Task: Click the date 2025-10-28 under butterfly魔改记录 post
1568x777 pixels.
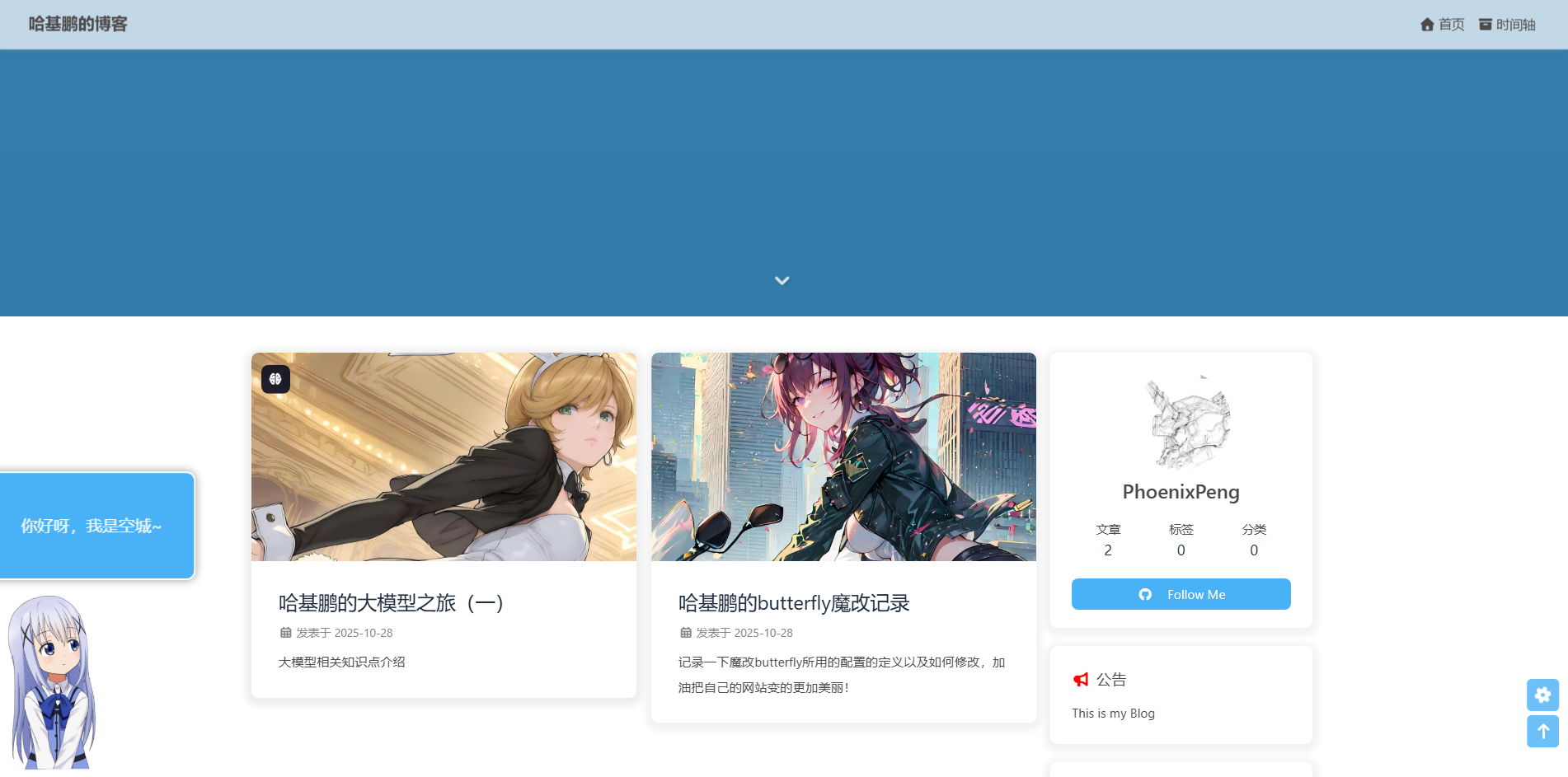Action: [763, 633]
